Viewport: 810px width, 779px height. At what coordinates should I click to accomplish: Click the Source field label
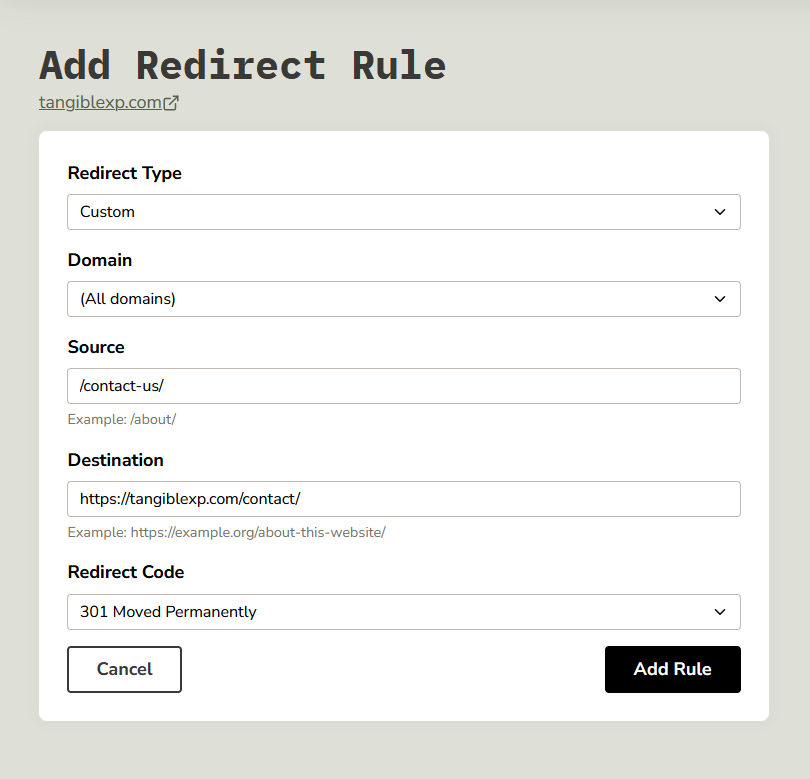tap(96, 347)
